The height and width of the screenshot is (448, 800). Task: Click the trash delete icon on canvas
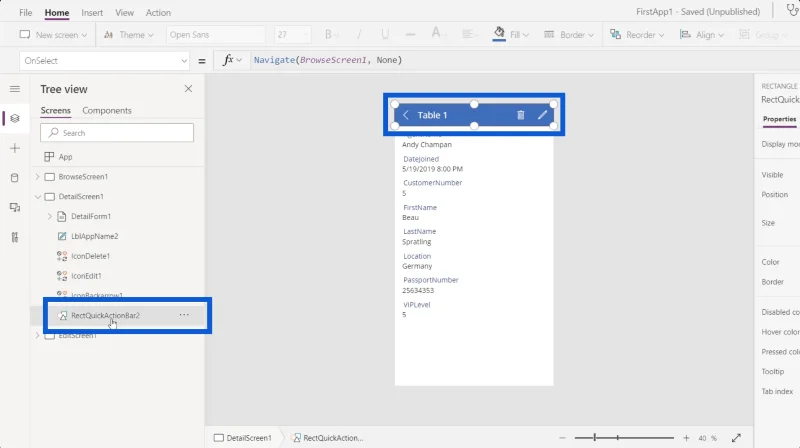520,115
